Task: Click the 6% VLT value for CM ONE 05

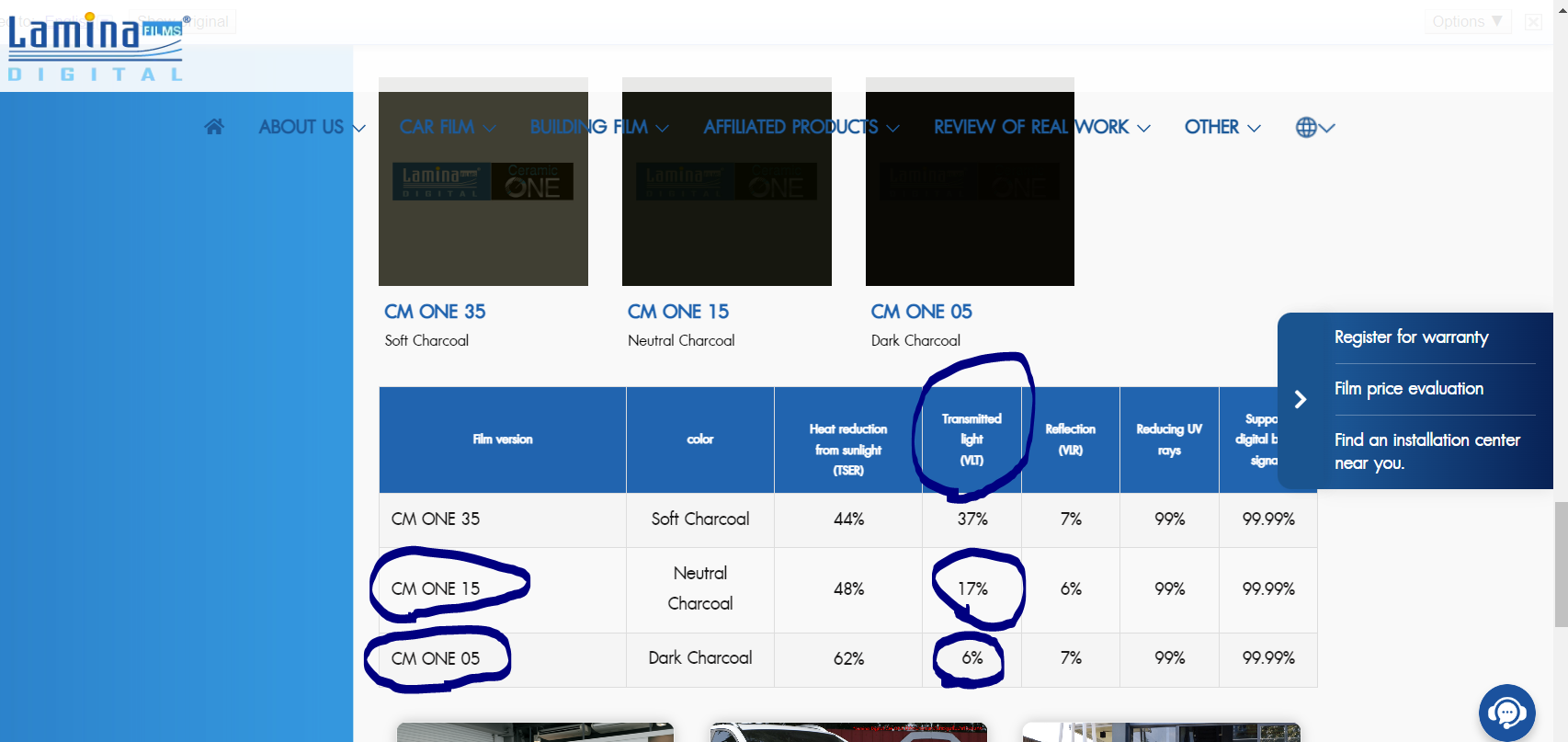Action: [972, 658]
